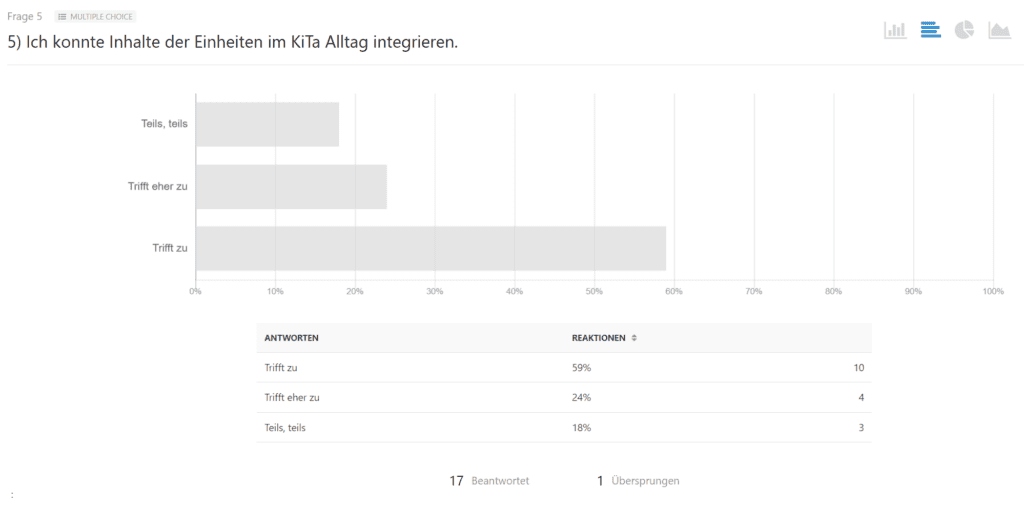Click the Trifft zu axis label
The image size is (1024, 506).
(x=170, y=248)
